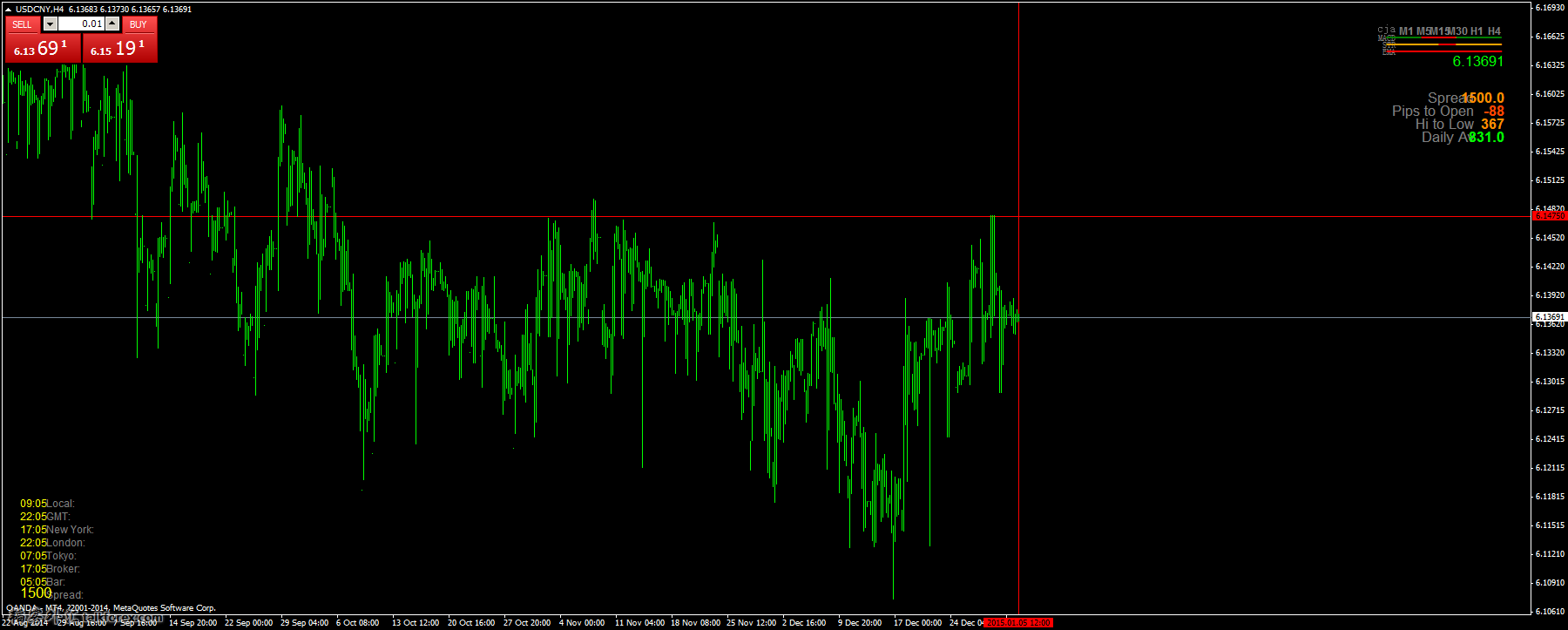Click the USDCNY,H4 chart title text
Viewport: 1568px width, 630px height.
(x=39, y=9)
